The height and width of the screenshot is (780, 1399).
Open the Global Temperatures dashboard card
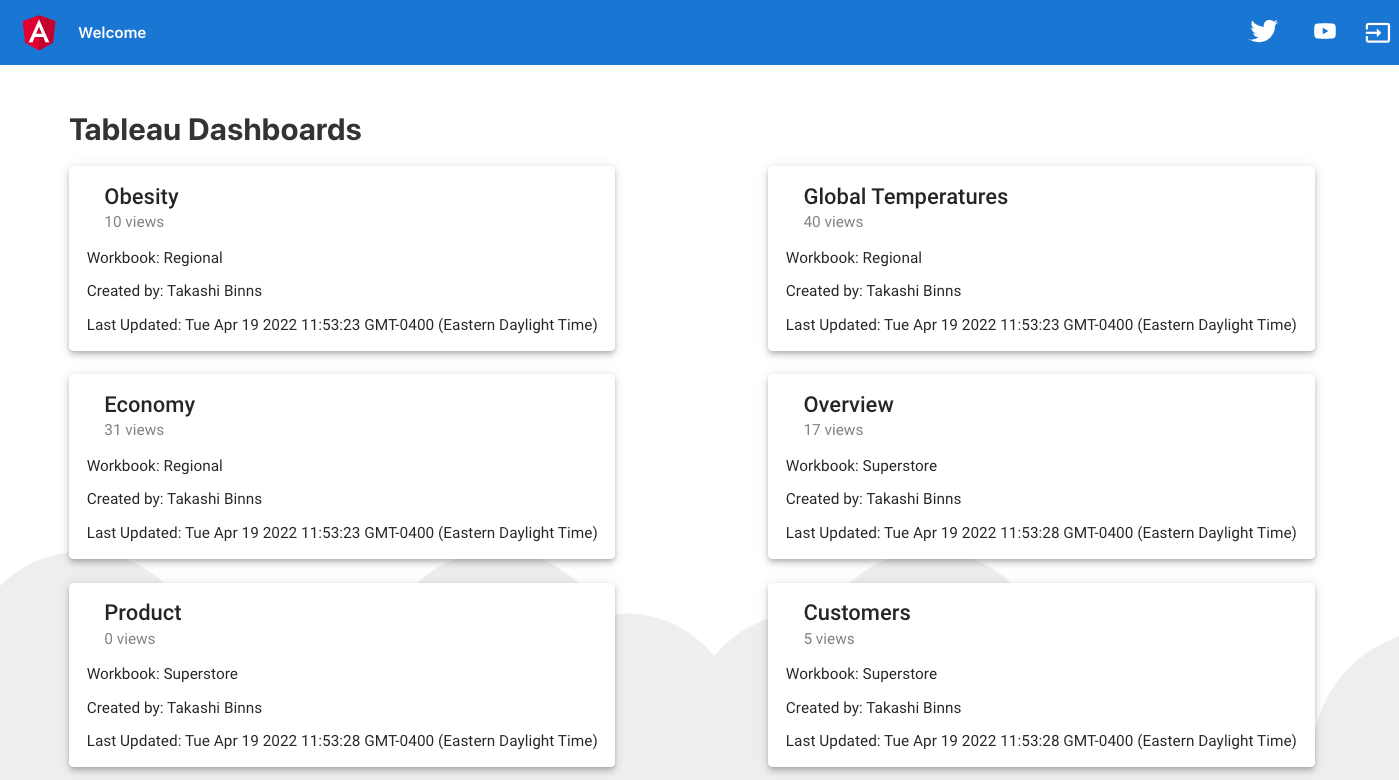(x=1040, y=258)
